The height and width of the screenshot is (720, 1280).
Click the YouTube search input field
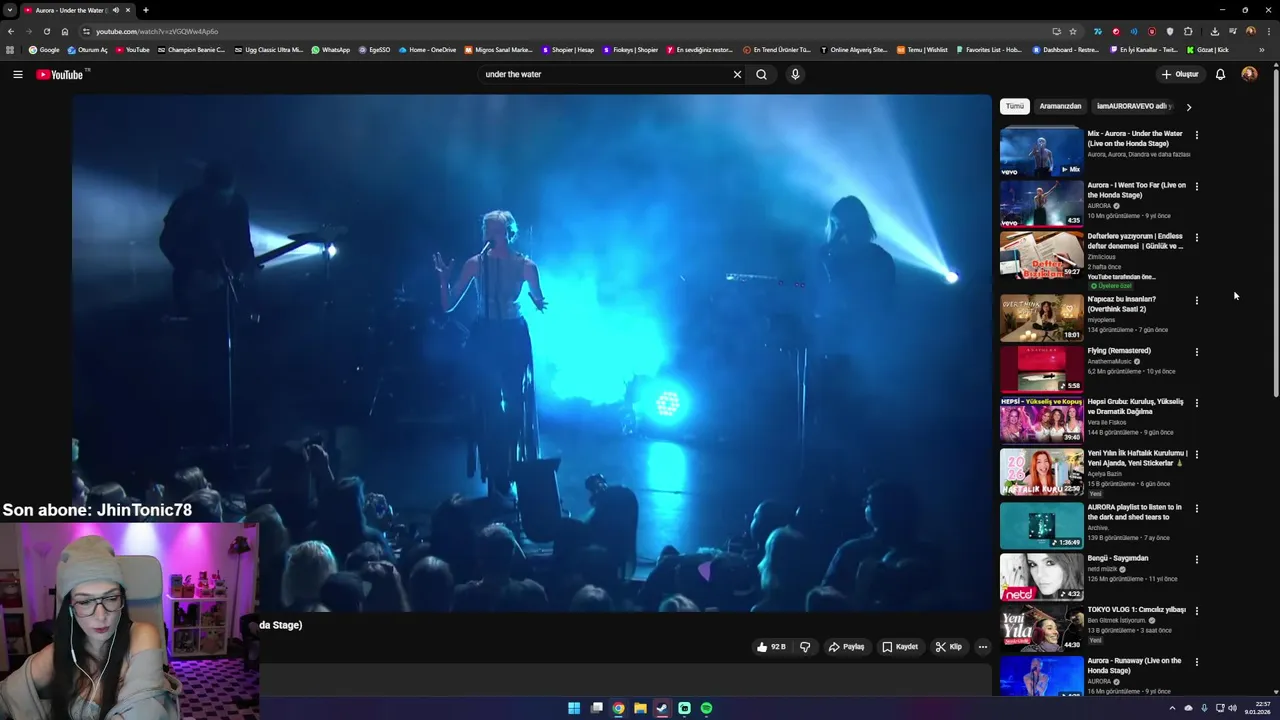tap(605, 74)
